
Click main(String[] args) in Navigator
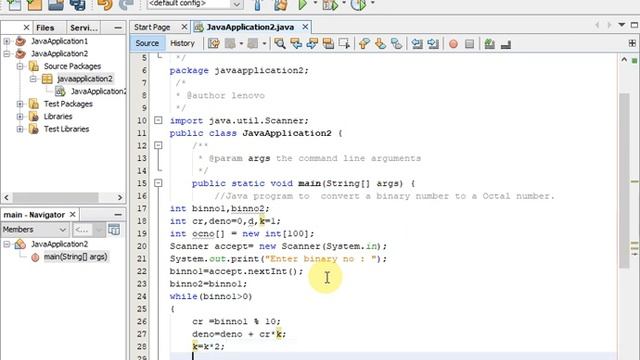coord(76,257)
